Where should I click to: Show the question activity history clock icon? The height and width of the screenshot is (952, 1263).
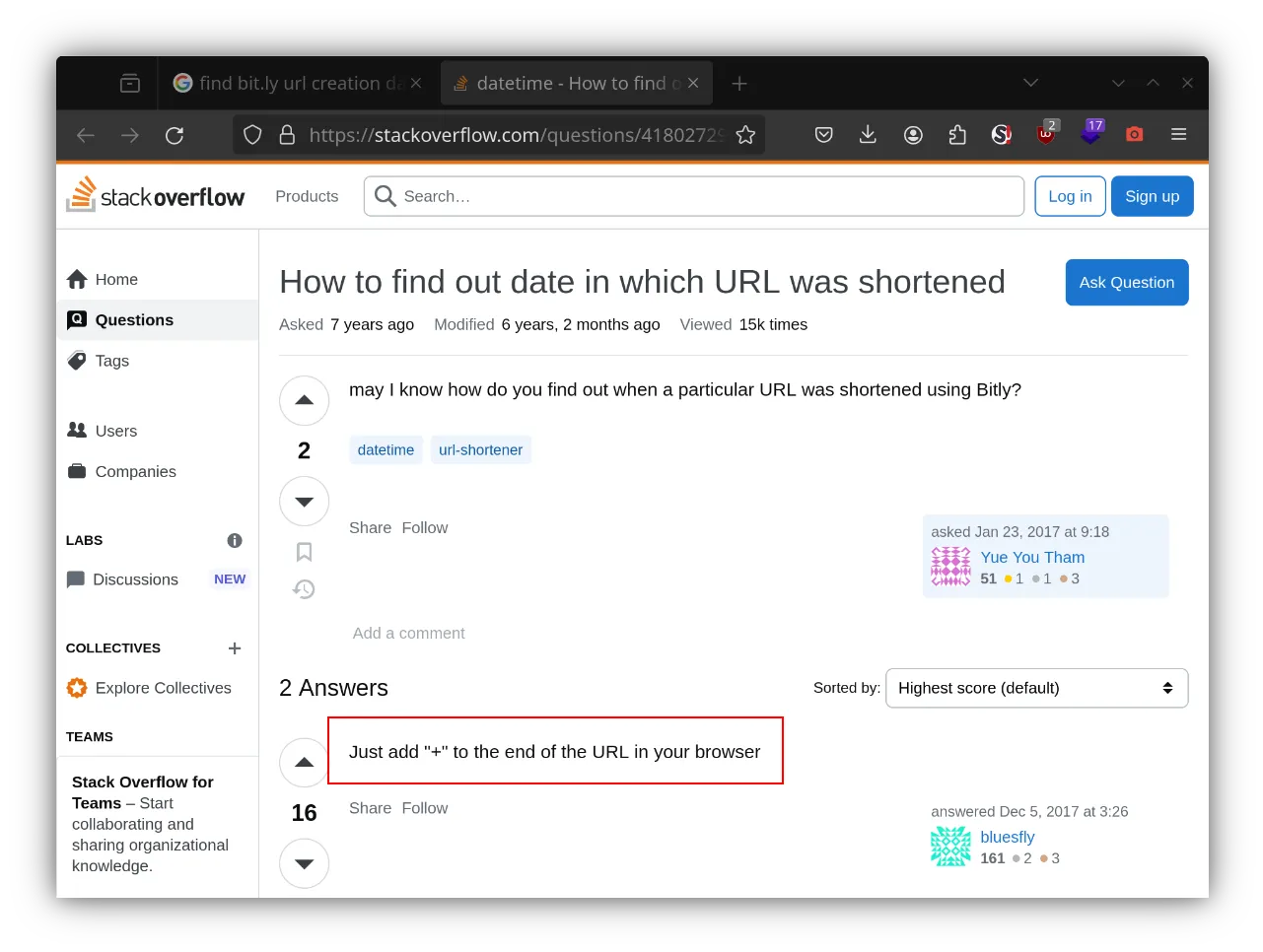(304, 589)
